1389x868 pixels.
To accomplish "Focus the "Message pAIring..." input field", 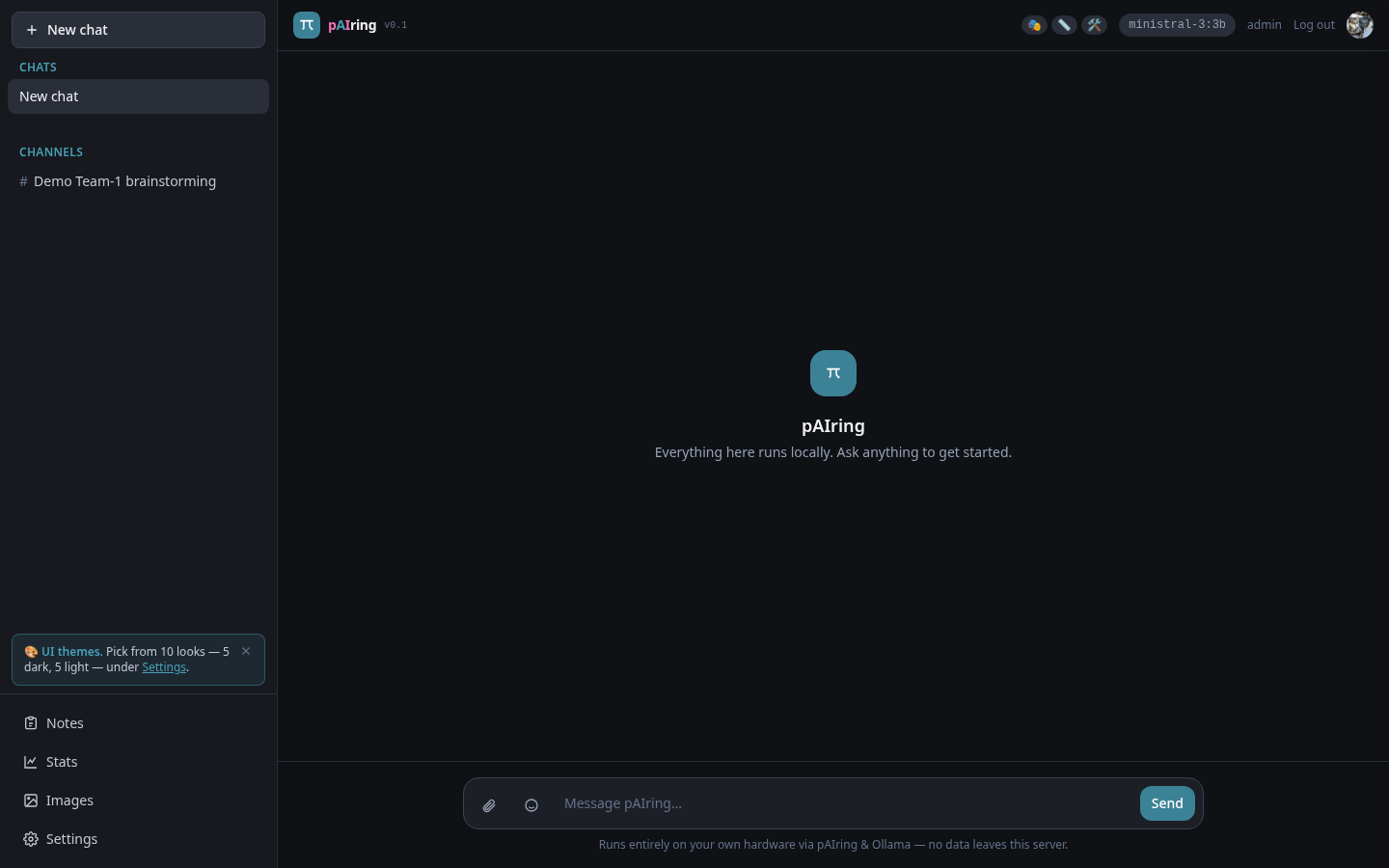I will click(844, 803).
